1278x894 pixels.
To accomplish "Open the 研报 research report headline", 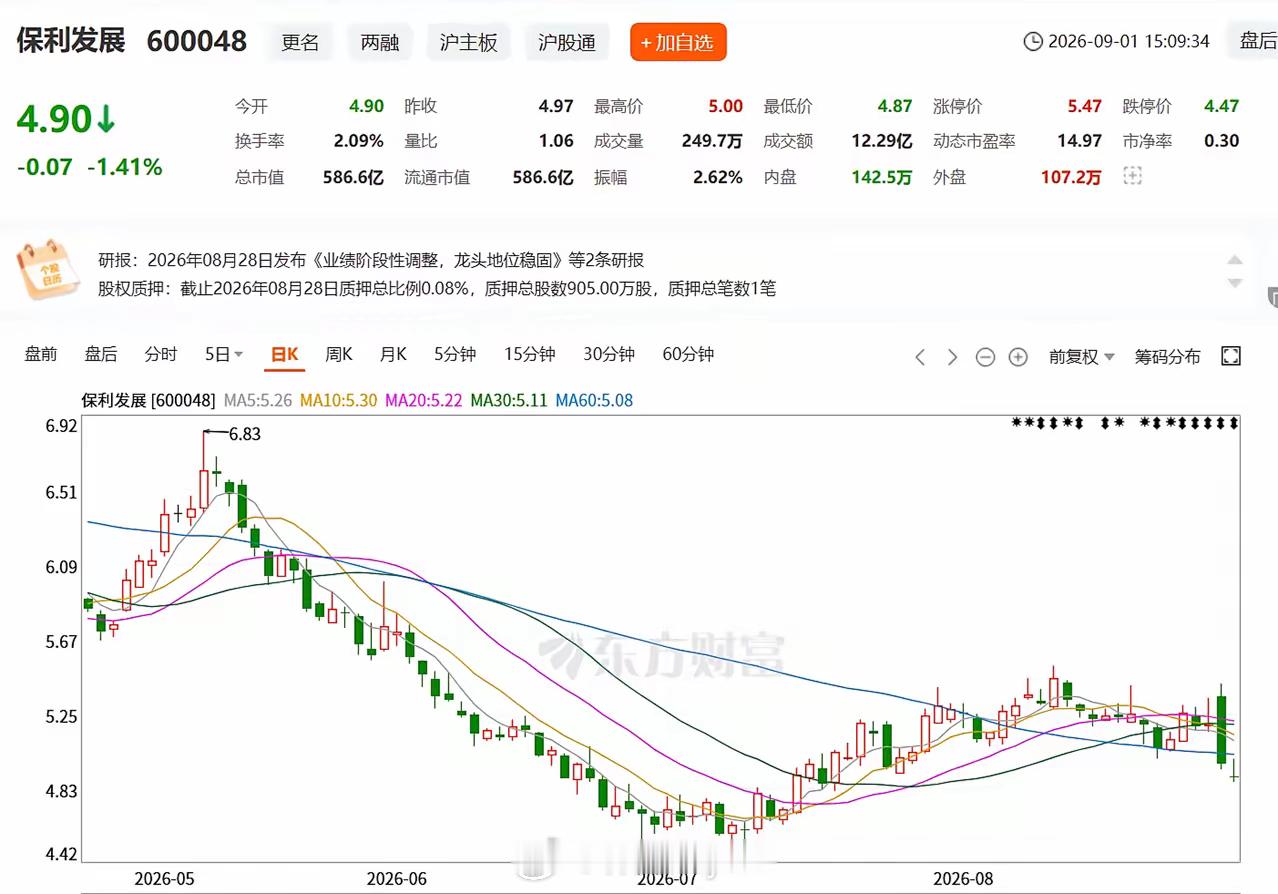I will [x=371, y=260].
